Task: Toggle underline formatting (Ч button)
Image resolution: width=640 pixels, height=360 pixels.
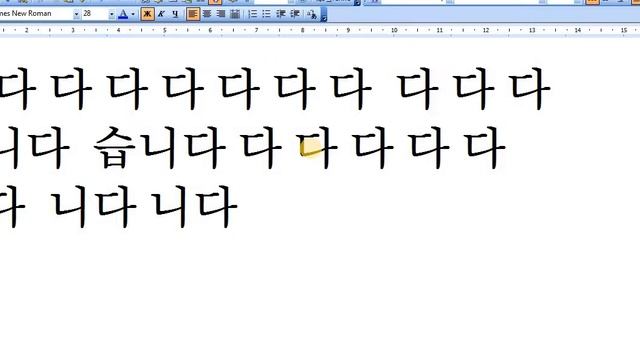Action: click(175, 14)
